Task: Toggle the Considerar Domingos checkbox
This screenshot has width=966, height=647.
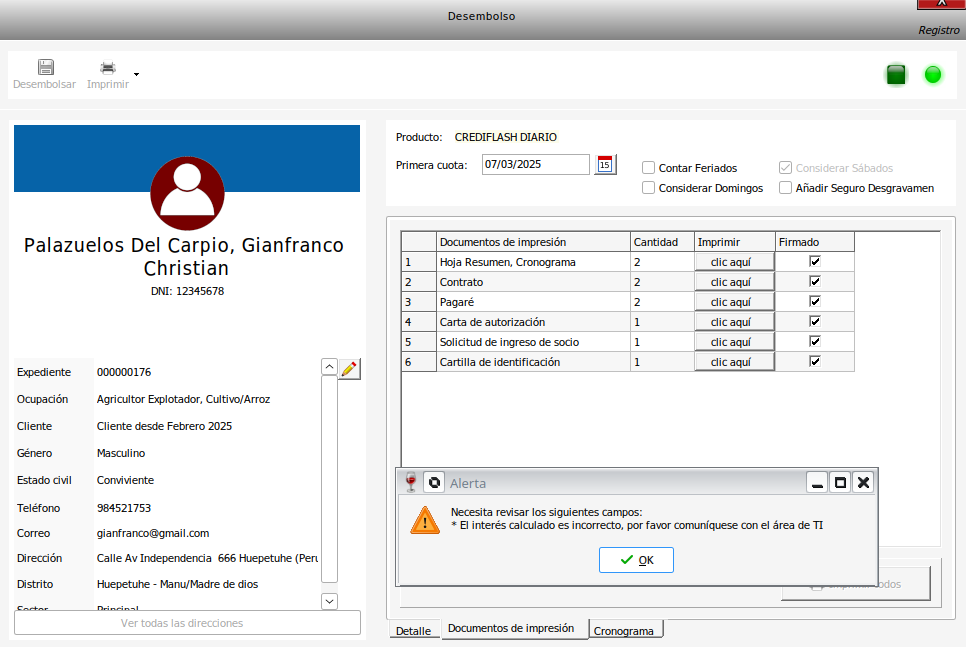Action: click(x=649, y=188)
